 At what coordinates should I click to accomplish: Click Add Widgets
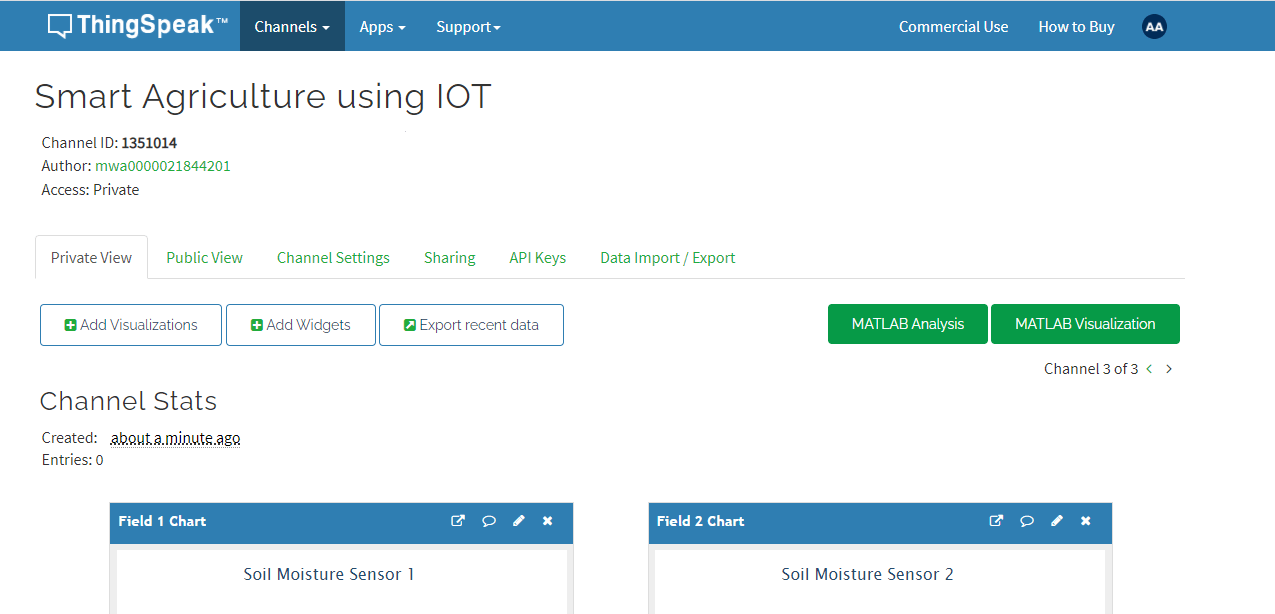tap(300, 324)
